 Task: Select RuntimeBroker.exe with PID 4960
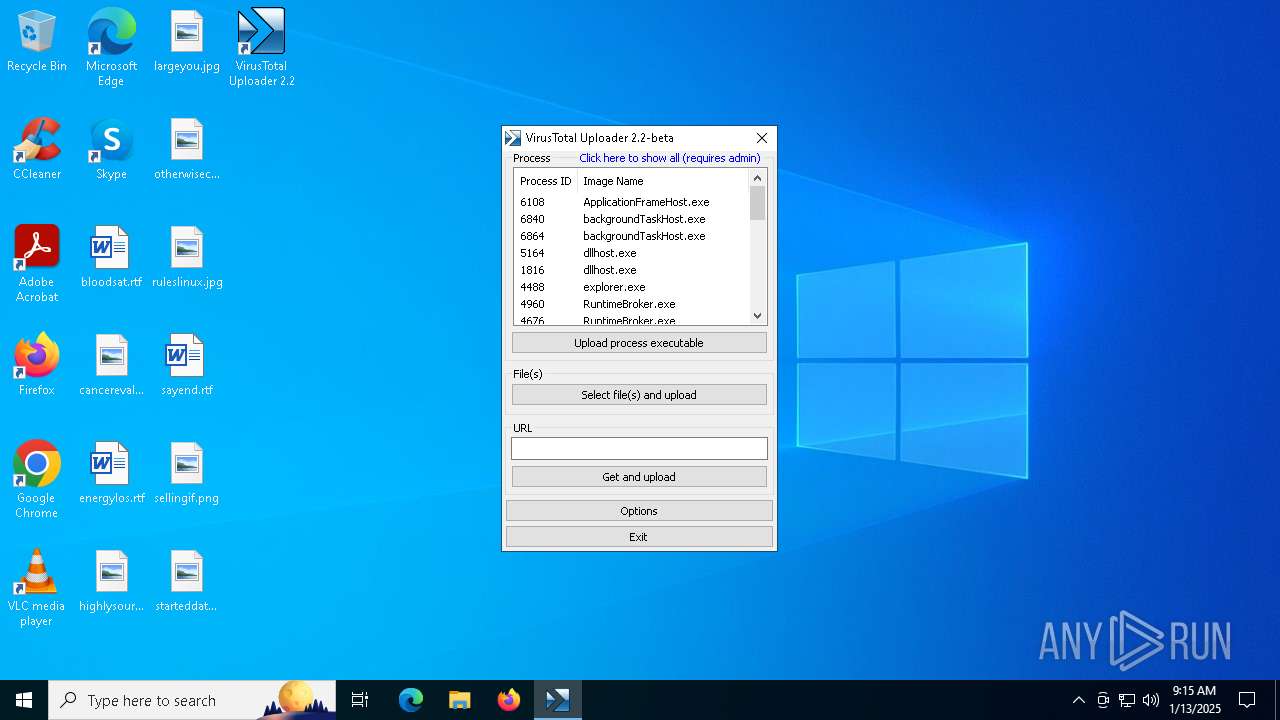click(x=632, y=304)
